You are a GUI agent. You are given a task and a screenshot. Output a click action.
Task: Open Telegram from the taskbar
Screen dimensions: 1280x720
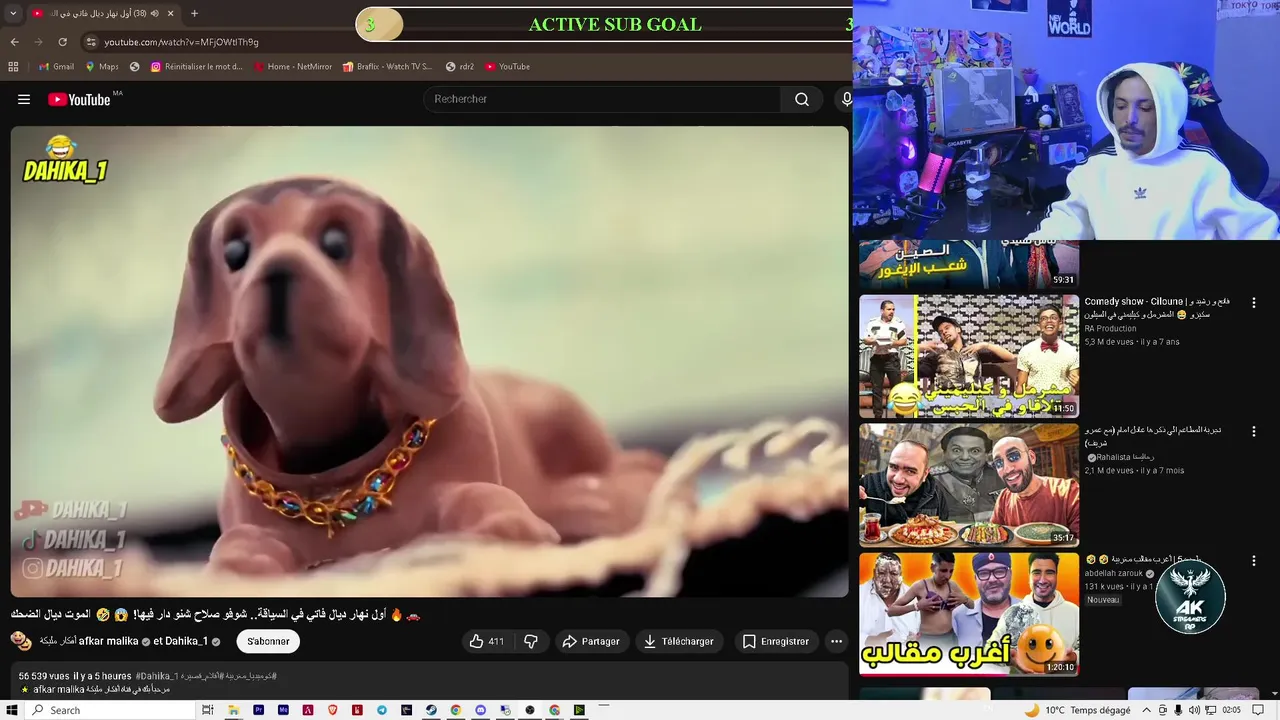[381, 710]
